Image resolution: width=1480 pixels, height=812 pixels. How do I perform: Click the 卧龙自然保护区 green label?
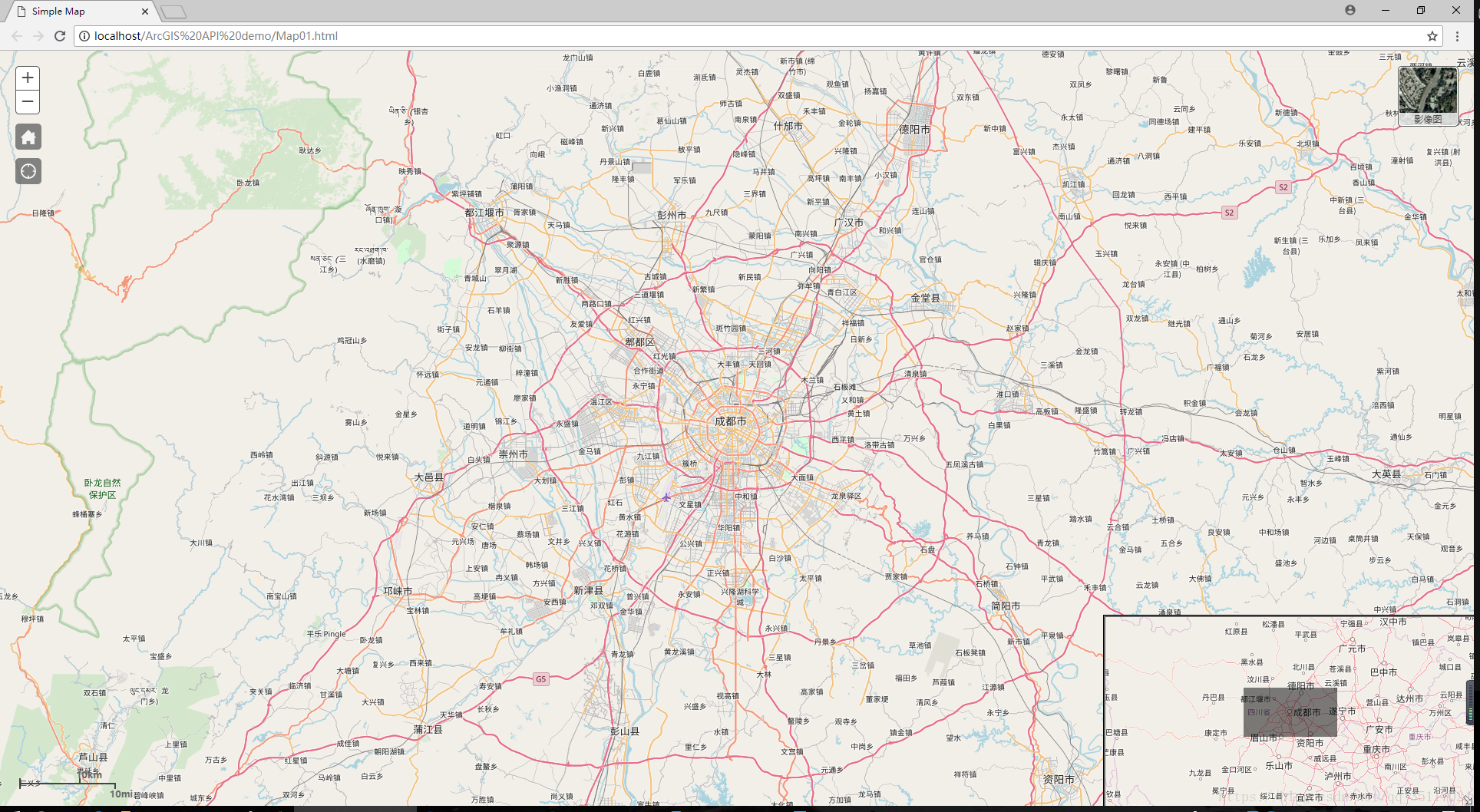click(x=102, y=489)
